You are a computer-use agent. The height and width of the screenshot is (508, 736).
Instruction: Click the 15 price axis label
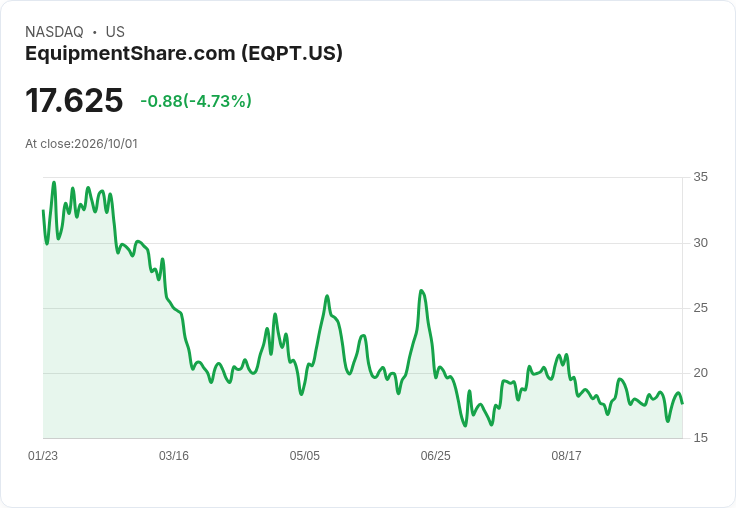coord(700,438)
